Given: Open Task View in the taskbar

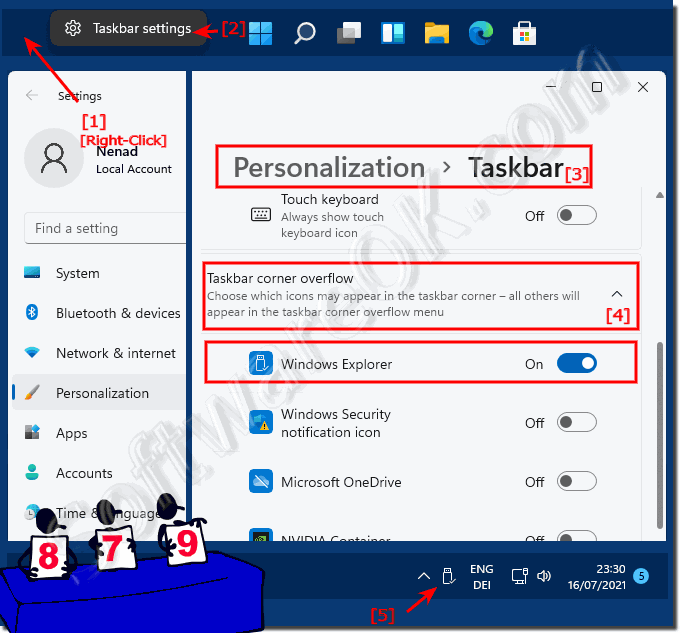Looking at the screenshot, I should (x=349, y=33).
